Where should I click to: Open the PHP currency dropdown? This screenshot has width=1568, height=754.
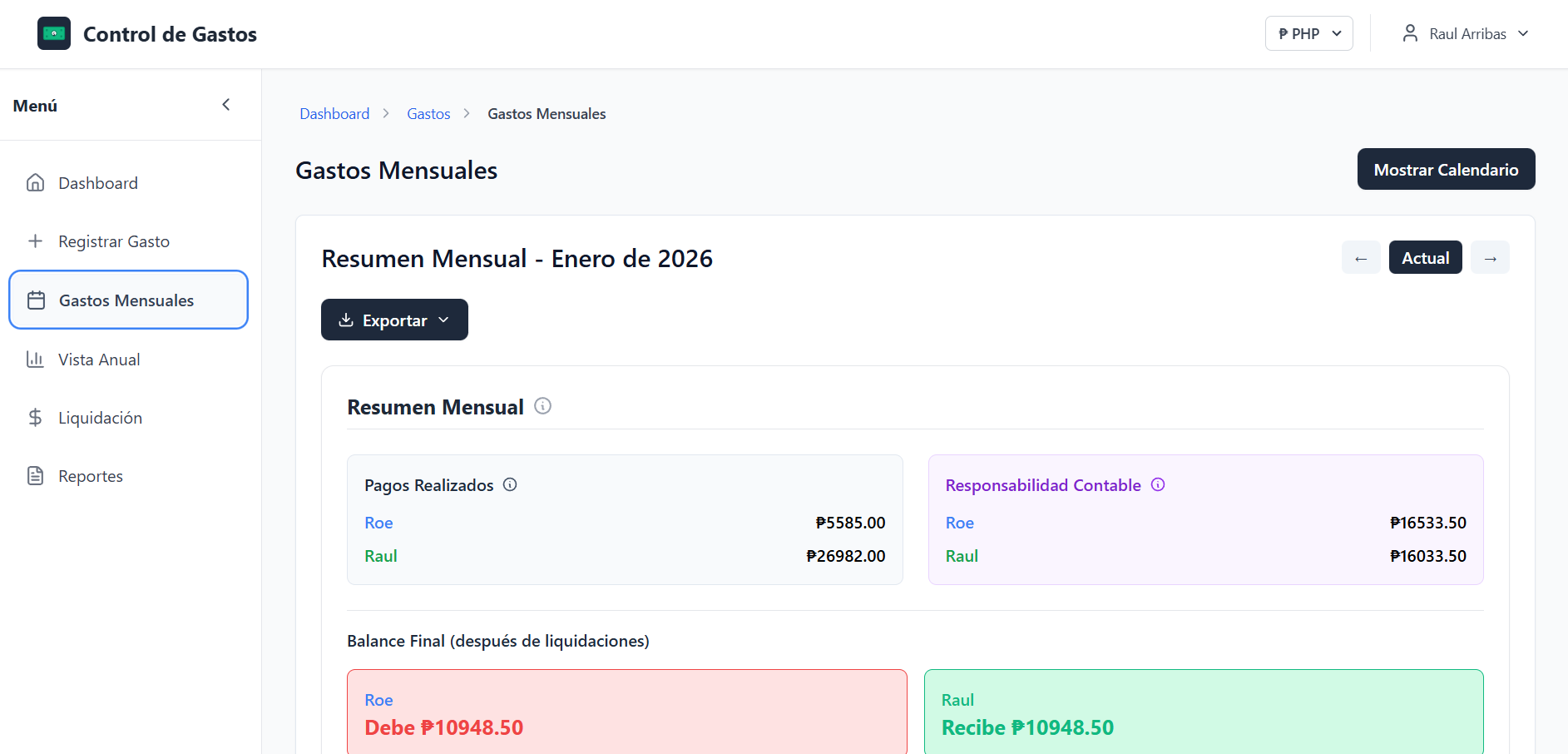pos(1309,33)
